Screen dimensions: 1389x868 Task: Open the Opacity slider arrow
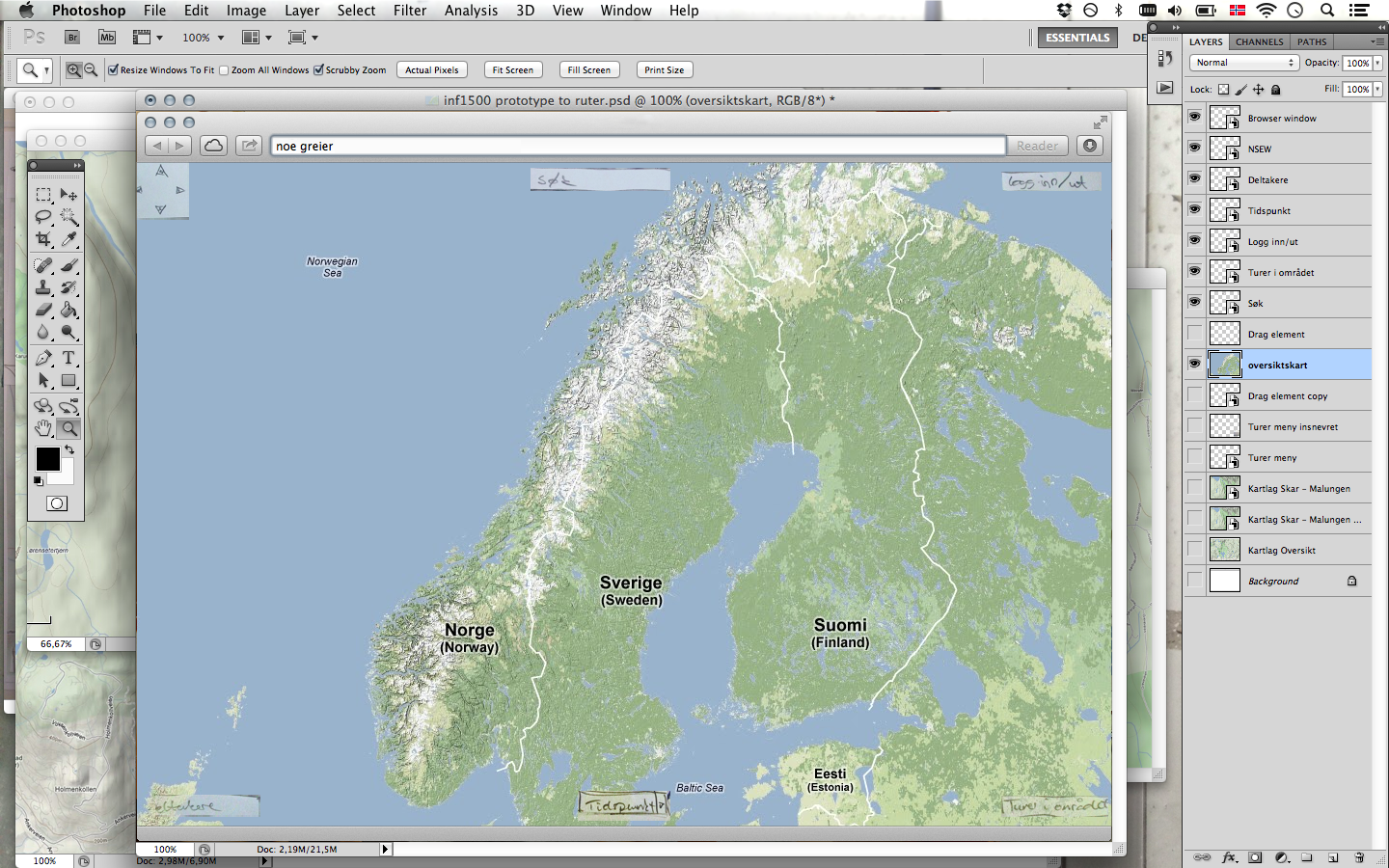coord(1377,63)
